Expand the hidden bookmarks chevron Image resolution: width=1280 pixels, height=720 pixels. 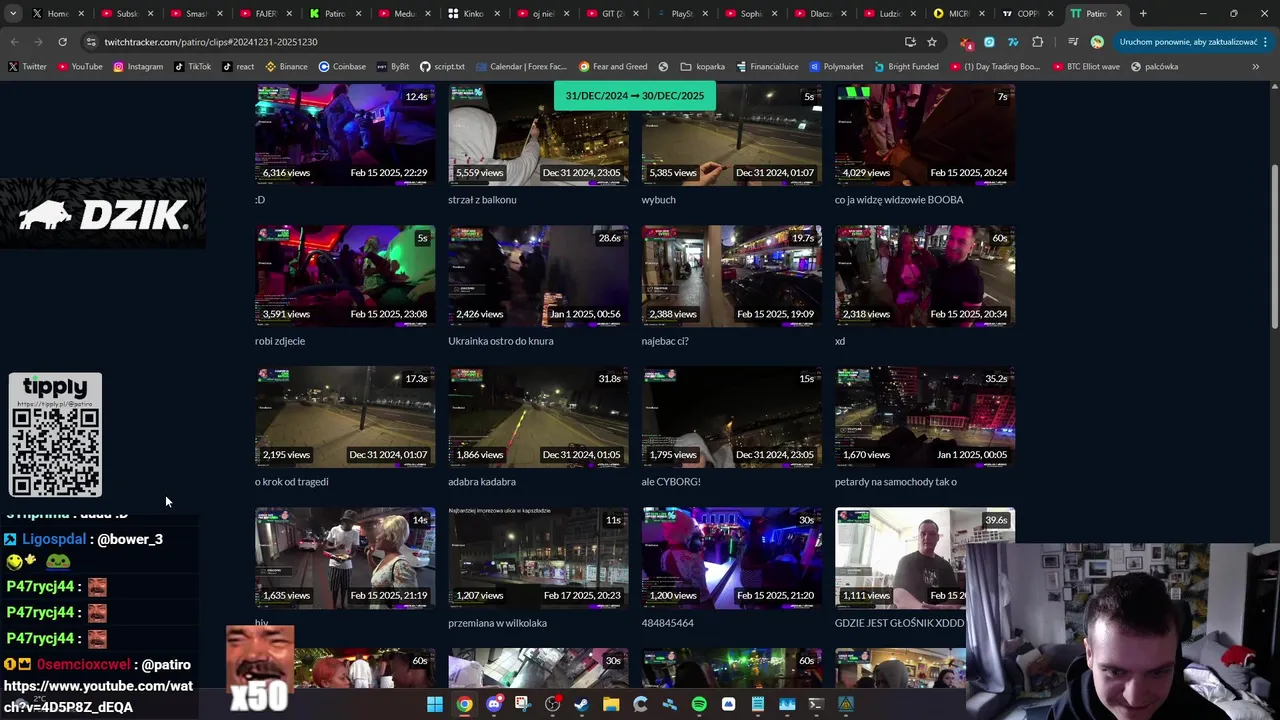[x=1256, y=66]
